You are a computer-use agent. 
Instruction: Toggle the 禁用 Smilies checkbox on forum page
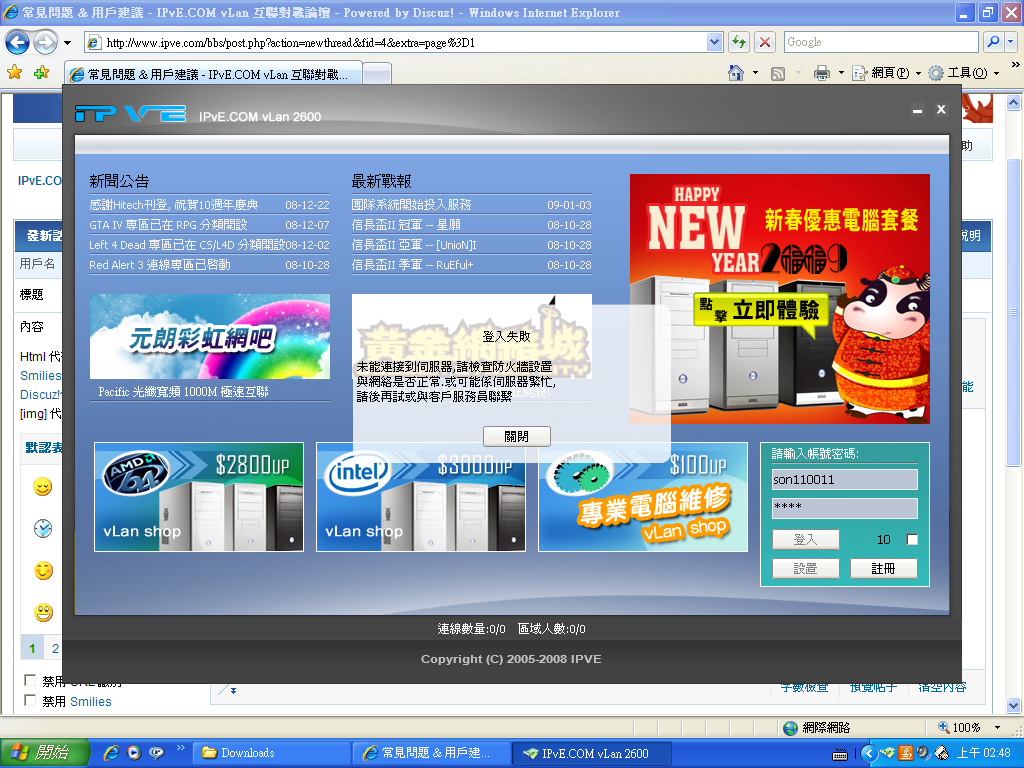click(30, 700)
